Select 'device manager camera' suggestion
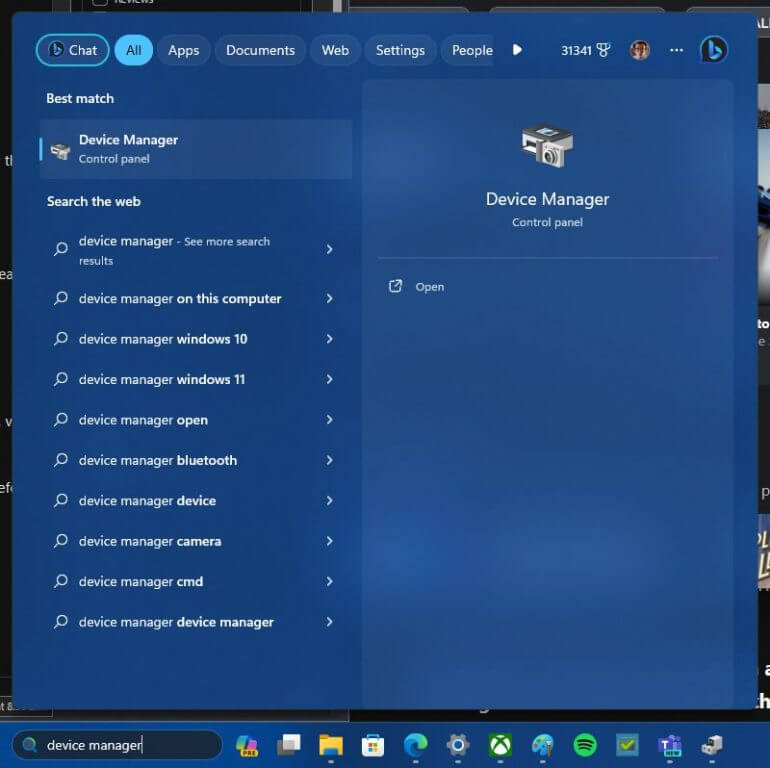770x768 pixels. click(194, 541)
